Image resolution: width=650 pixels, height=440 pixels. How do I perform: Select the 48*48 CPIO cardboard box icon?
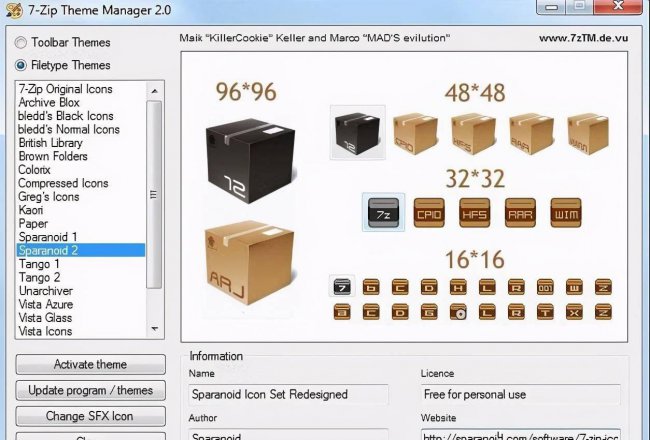click(x=415, y=134)
